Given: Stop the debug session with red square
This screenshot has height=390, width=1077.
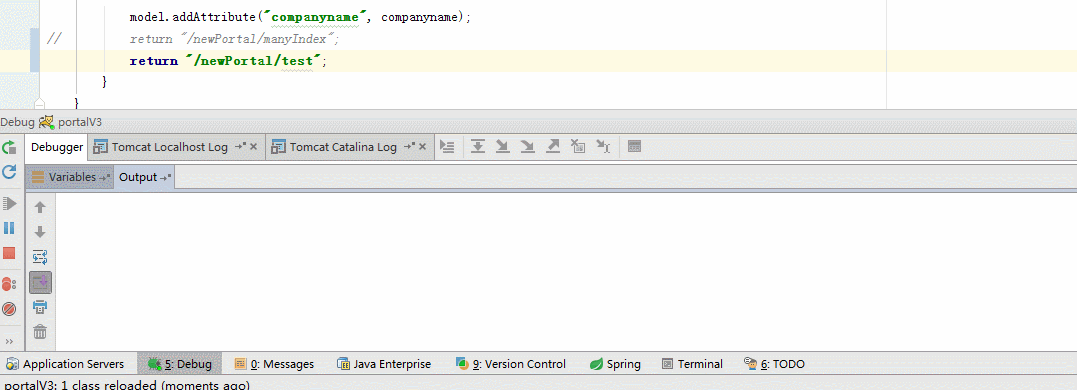Looking at the screenshot, I should coord(9,253).
